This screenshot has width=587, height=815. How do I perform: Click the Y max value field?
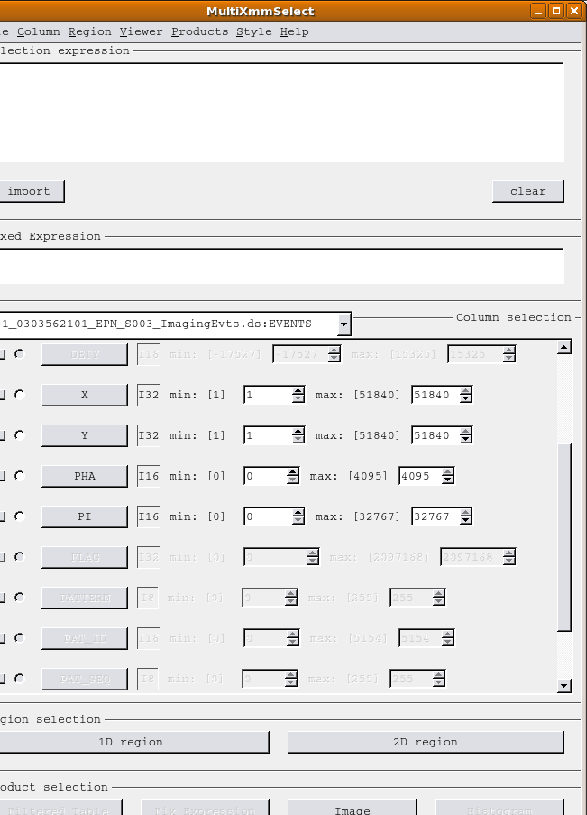[436, 435]
